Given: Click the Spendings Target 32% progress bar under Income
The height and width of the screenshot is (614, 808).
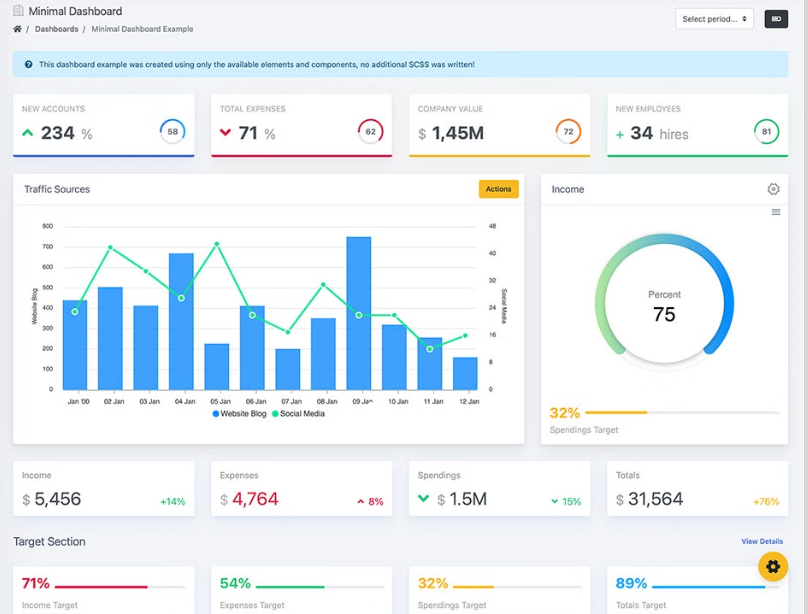Looking at the screenshot, I should 680,412.
